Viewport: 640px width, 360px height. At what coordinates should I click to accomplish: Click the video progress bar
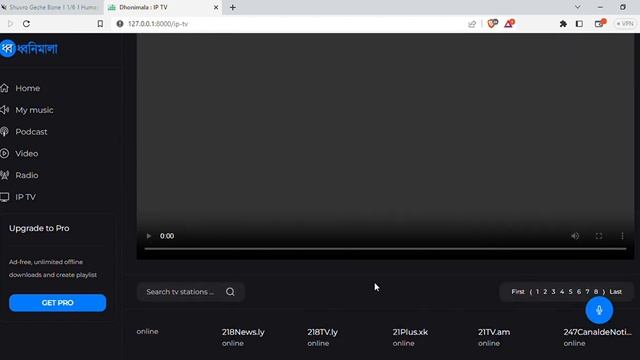(x=385, y=248)
